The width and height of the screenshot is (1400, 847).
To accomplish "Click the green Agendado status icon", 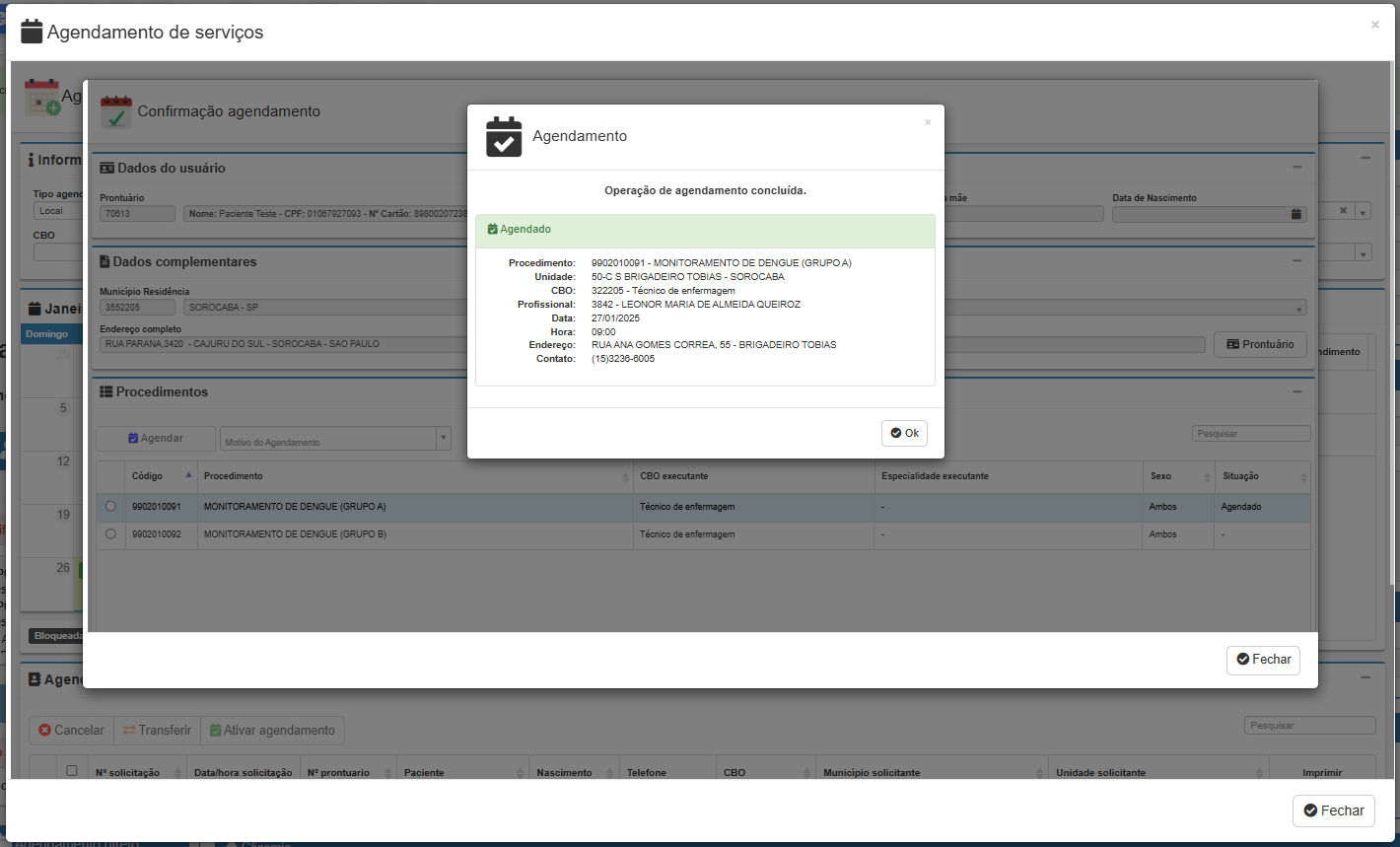I will (x=492, y=229).
